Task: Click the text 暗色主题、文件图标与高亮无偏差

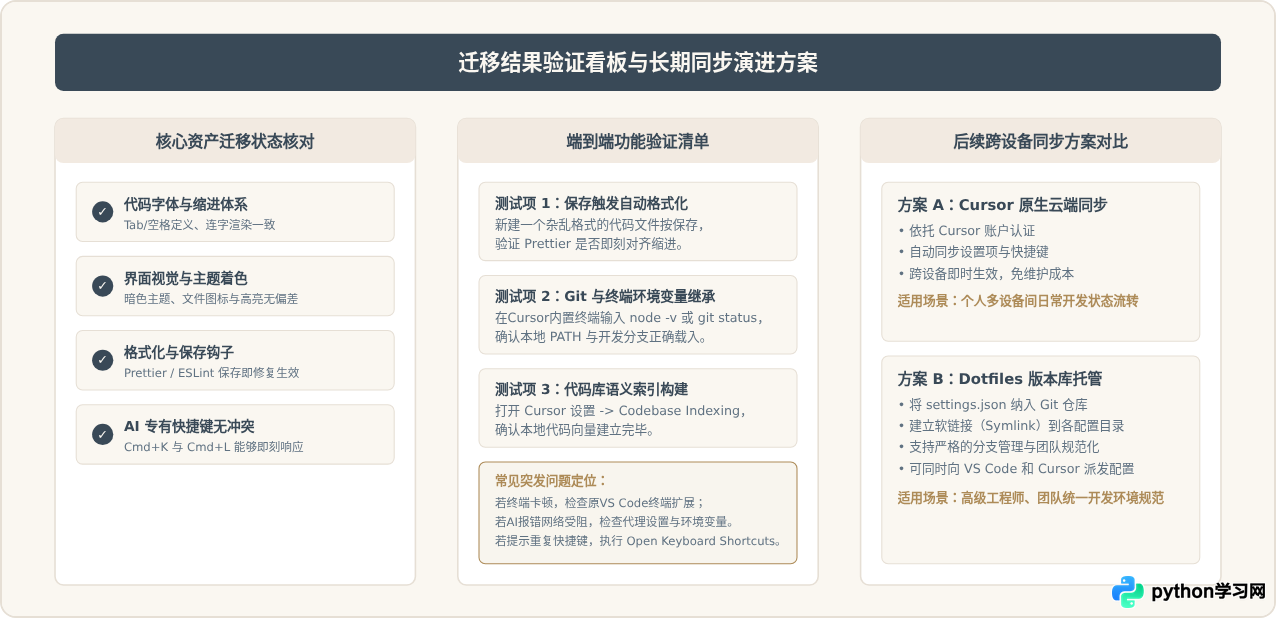Action: (211, 299)
